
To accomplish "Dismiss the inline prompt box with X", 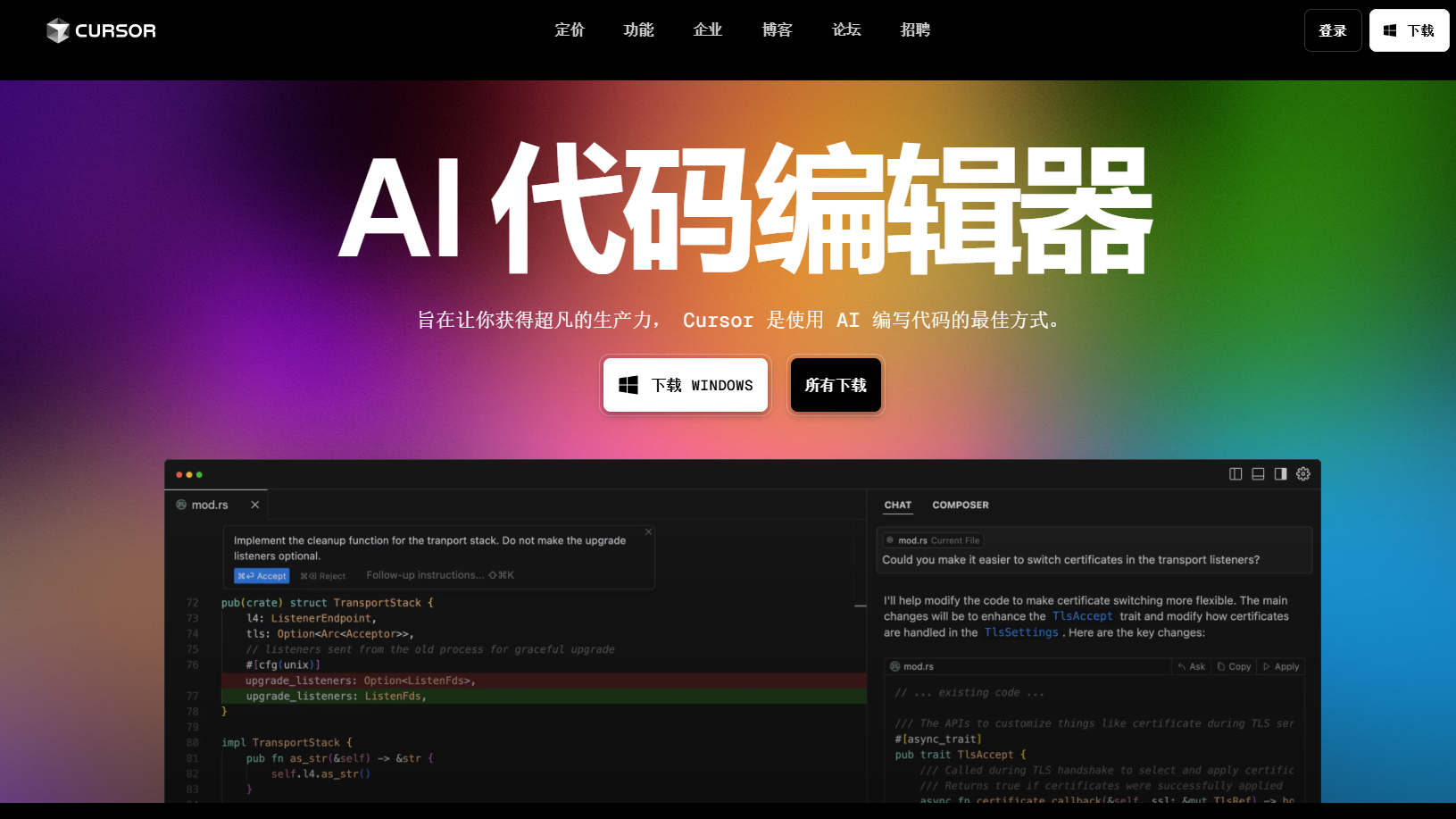I will tap(649, 531).
